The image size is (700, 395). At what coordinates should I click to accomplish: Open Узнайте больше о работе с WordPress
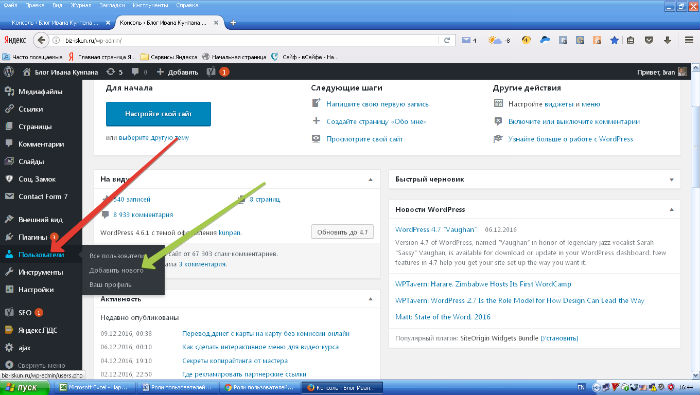[x=571, y=139]
